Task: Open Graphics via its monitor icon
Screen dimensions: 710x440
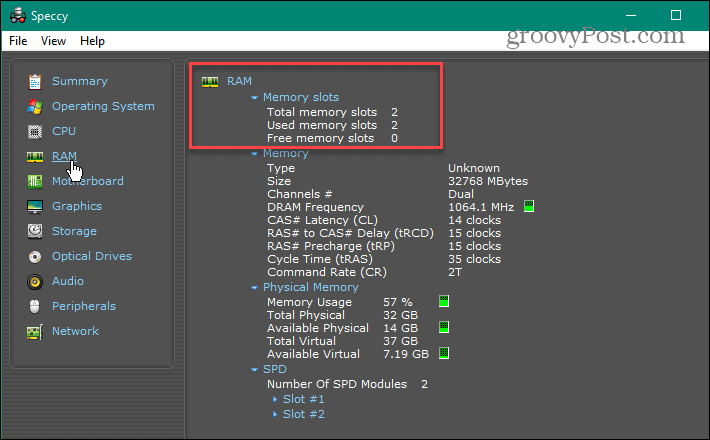Action: click(x=35, y=206)
